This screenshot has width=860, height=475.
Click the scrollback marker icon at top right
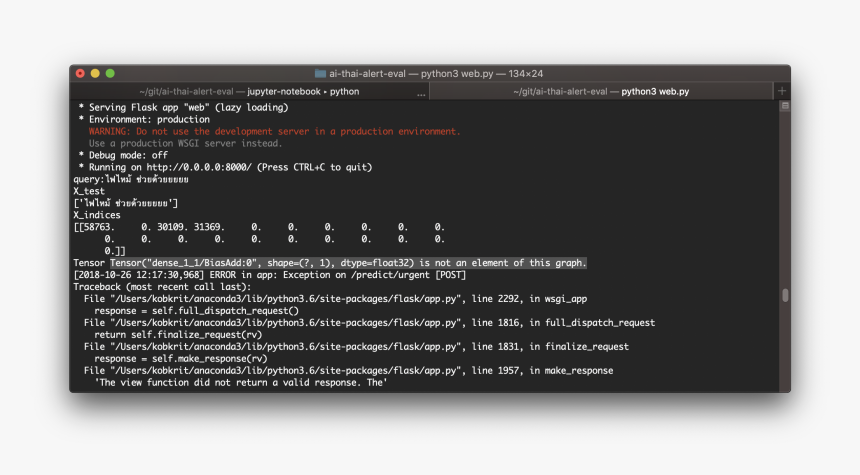(785, 105)
